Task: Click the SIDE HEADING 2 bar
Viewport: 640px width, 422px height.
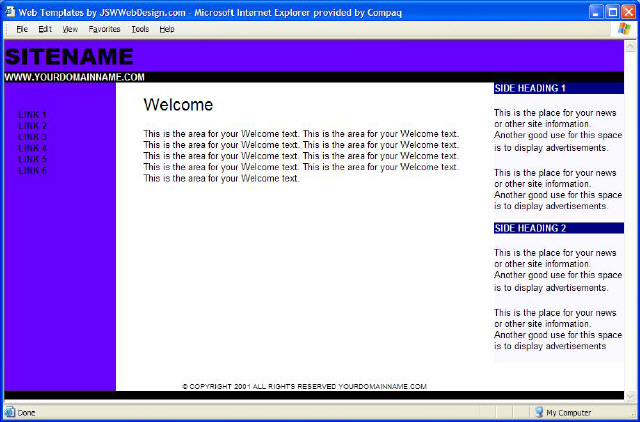Action: pos(559,228)
